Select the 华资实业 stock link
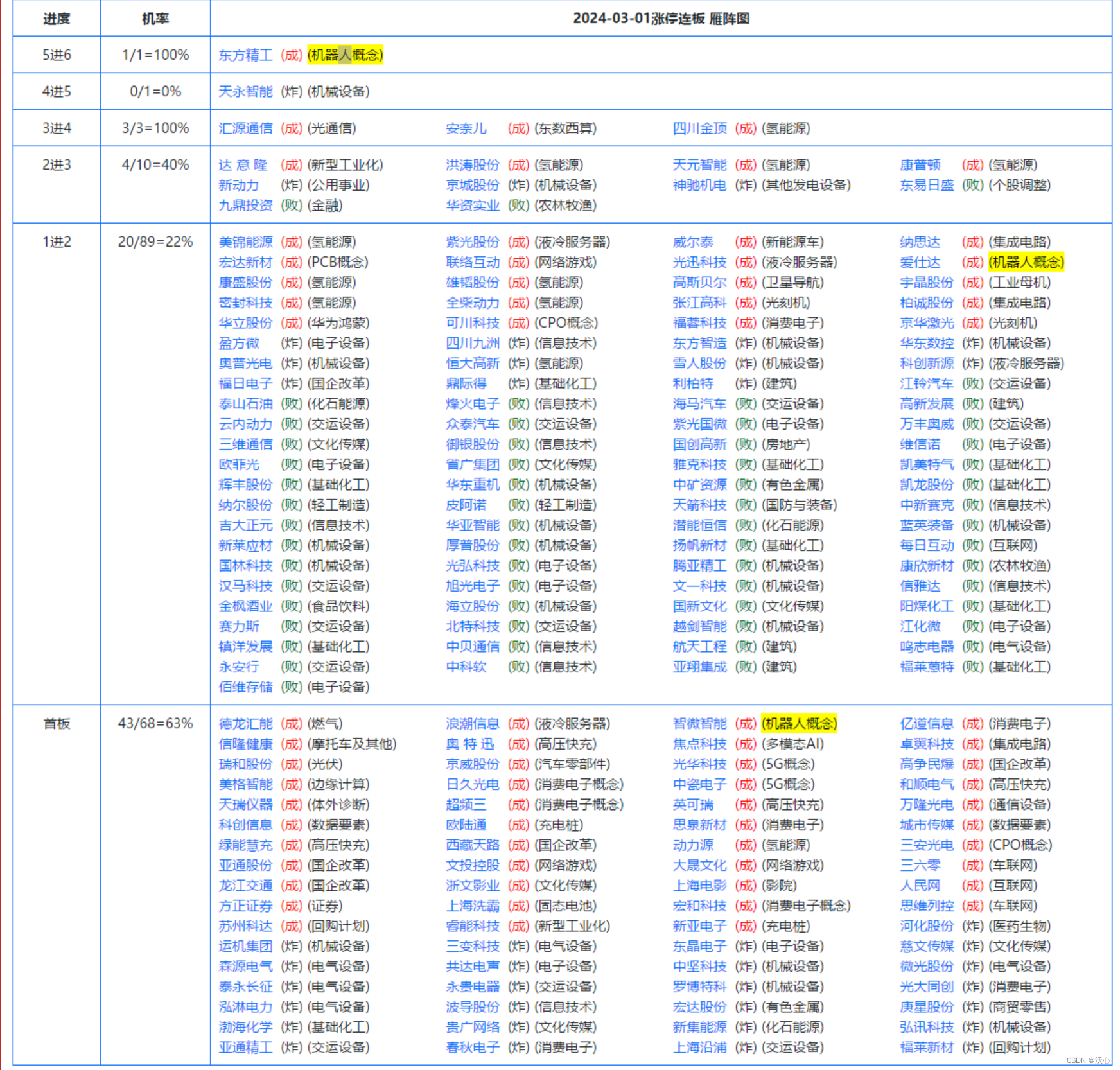The height and width of the screenshot is (1070, 1120). click(x=473, y=206)
